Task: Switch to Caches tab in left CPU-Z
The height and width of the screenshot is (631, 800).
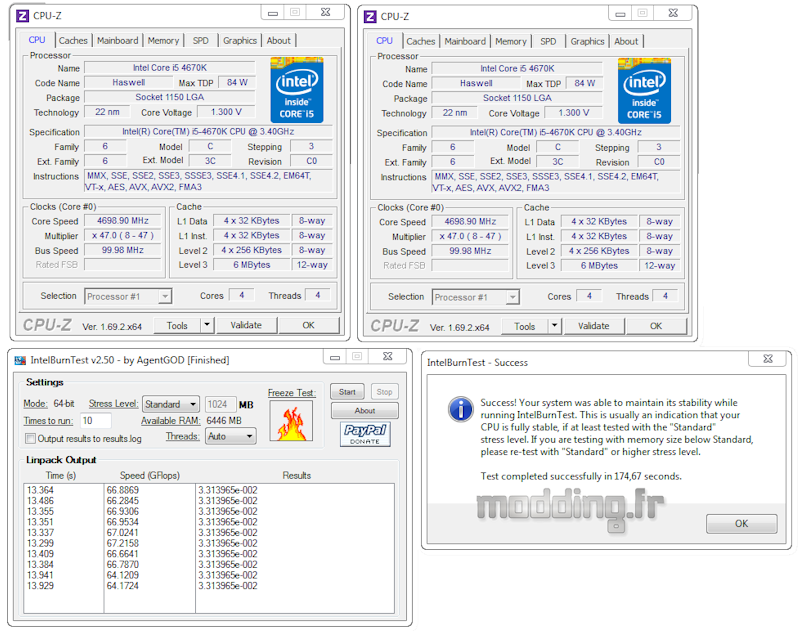Action: [x=73, y=40]
